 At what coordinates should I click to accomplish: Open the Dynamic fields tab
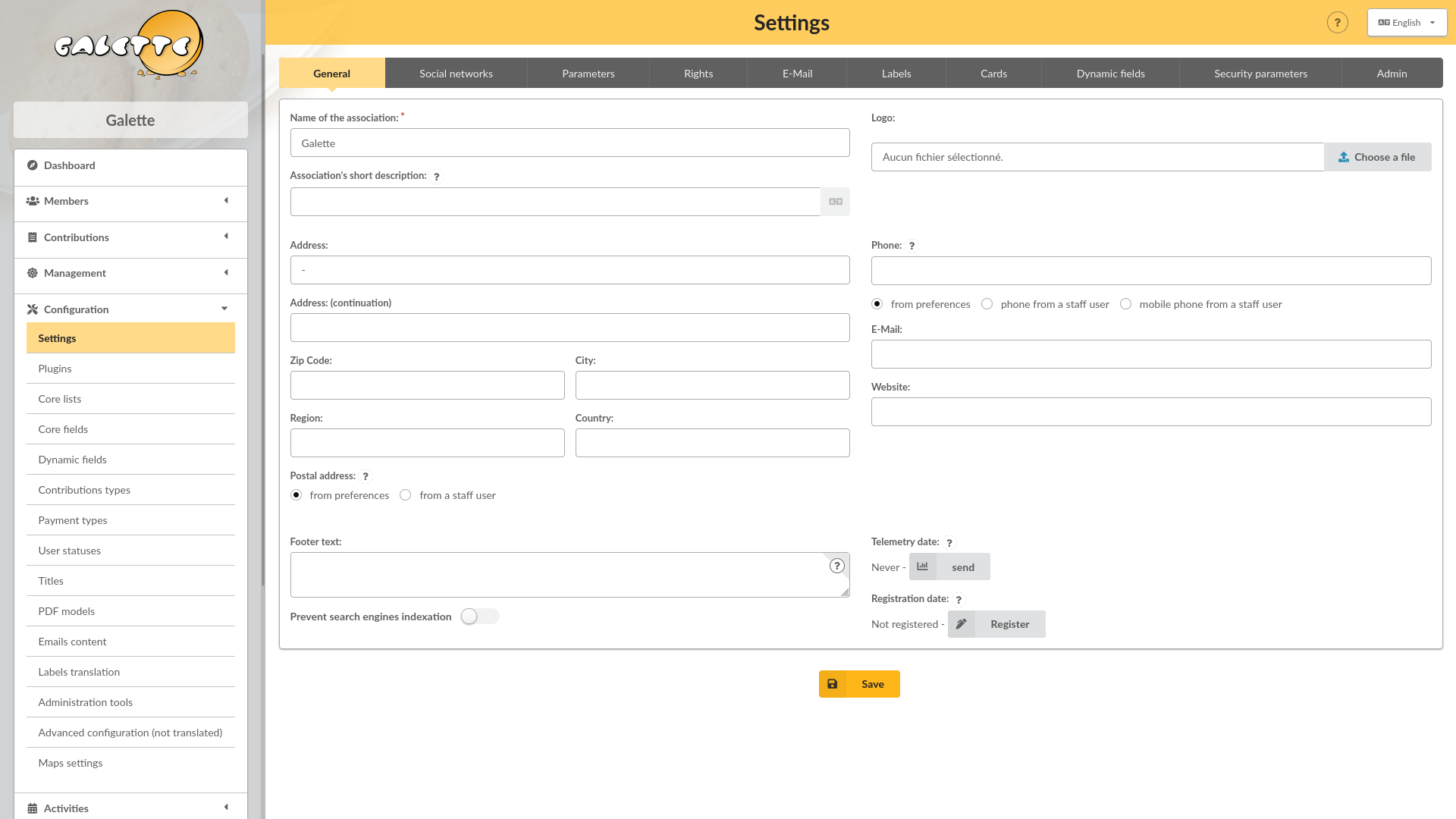[x=1111, y=74]
